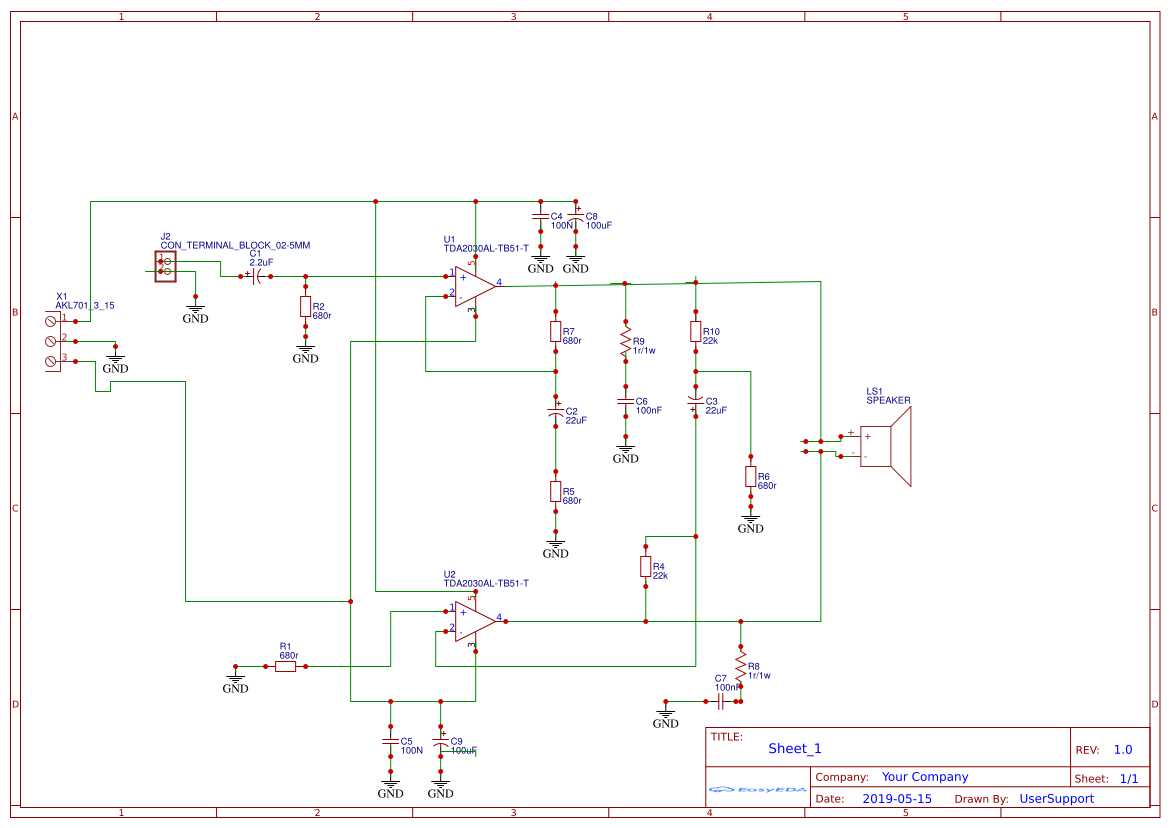Click the GND symbol below R6
The image size is (1170, 828).
(x=751, y=523)
